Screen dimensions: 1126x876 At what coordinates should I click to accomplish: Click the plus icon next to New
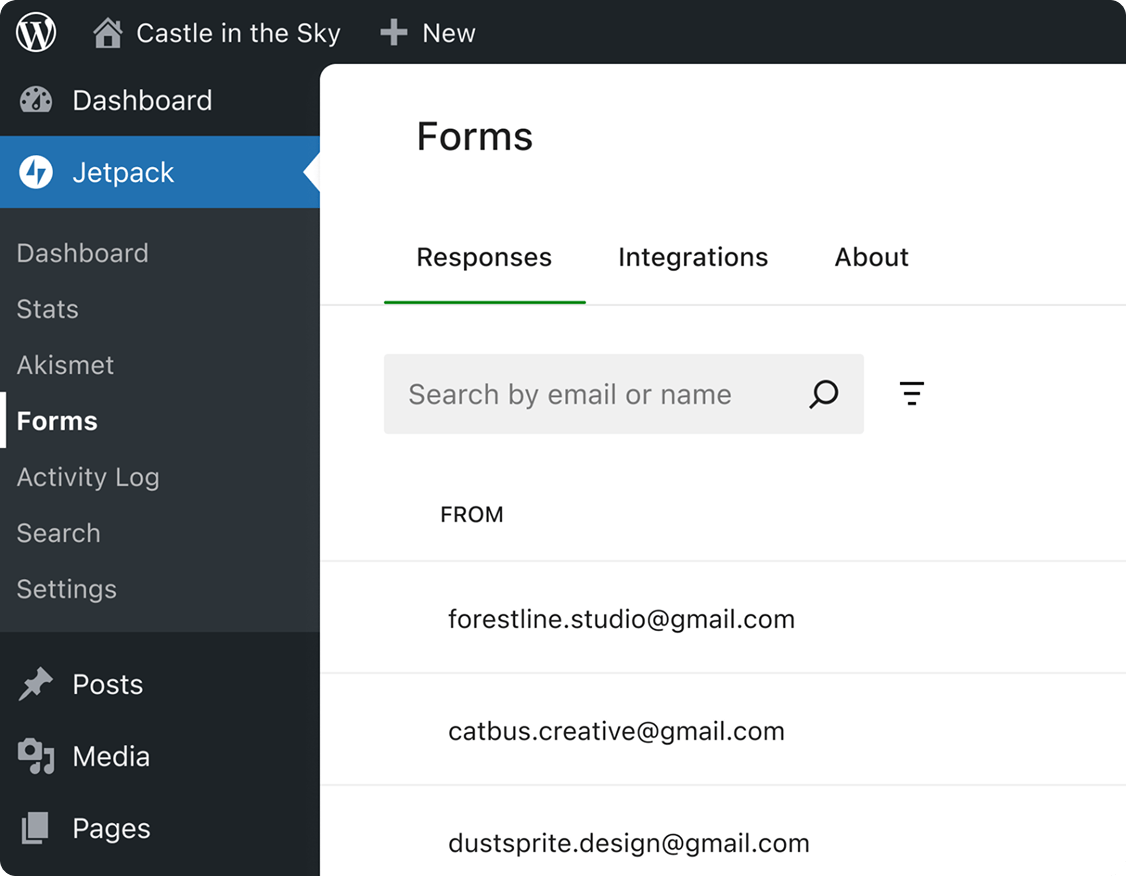(394, 33)
